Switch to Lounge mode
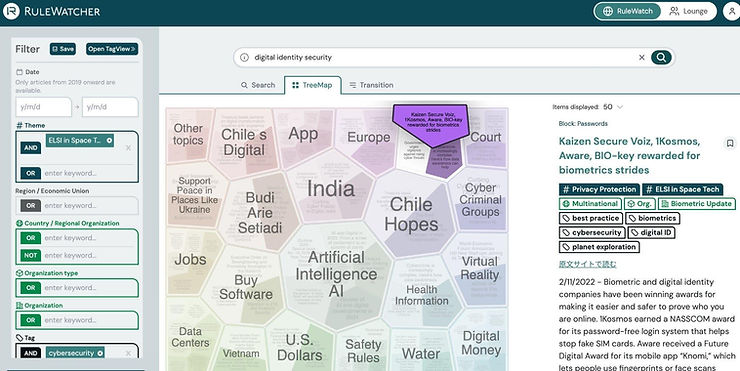The image size is (740, 371). point(689,11)
